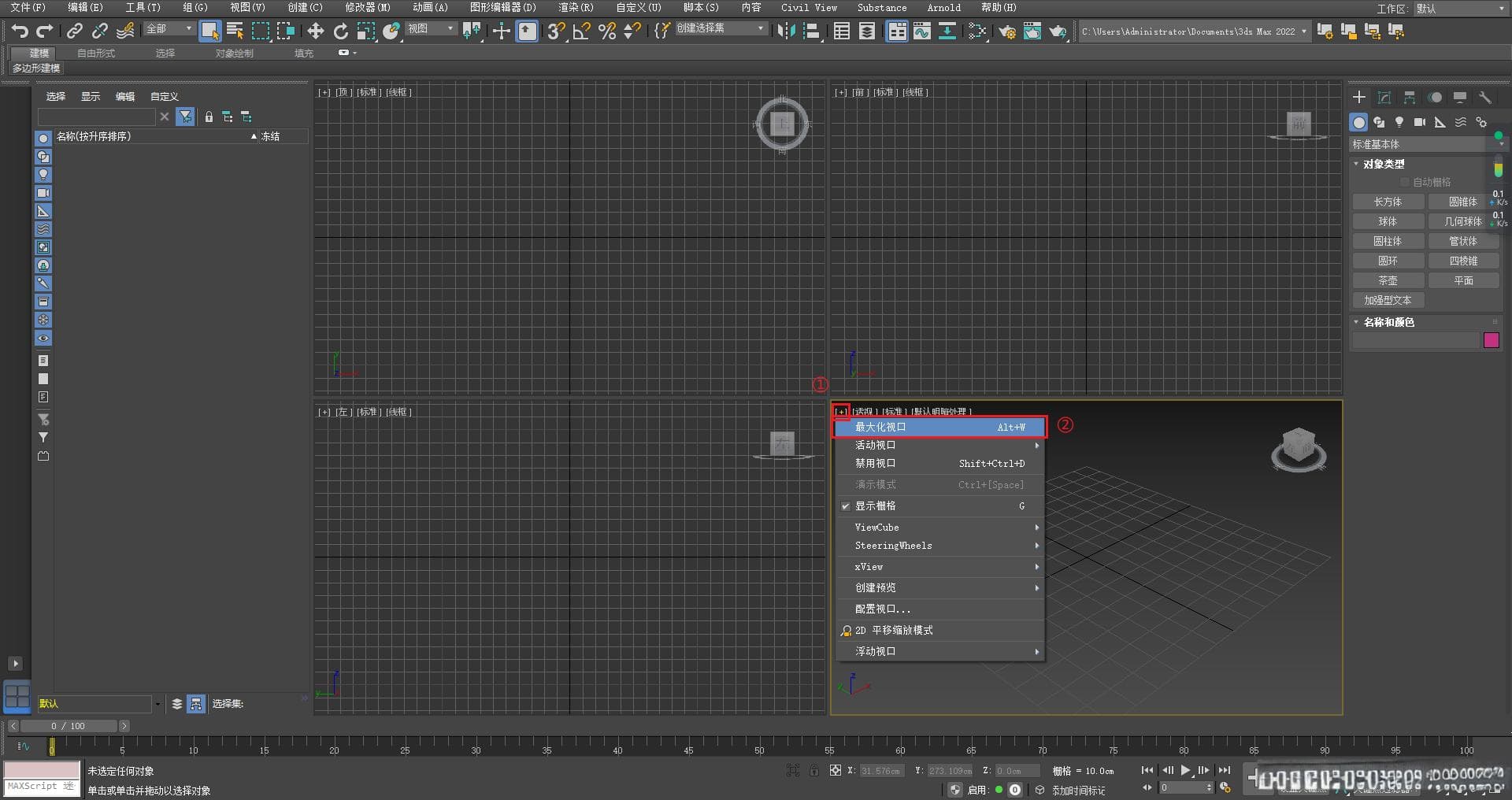1512x800 pixels.
Task: Open the Utilities wrench panel icon
Action: coord(1485,97)
